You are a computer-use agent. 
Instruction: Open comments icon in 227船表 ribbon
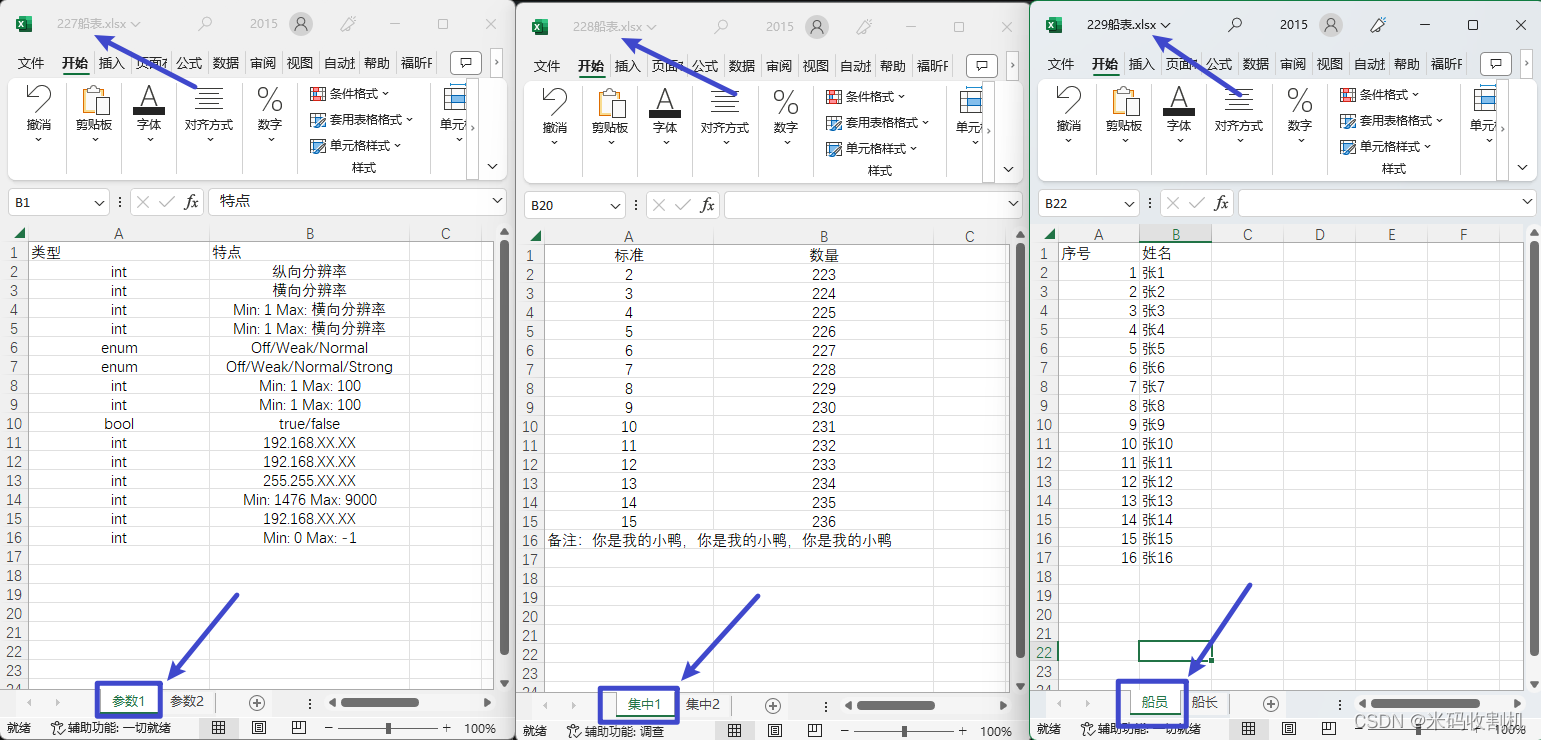point(466,63)
